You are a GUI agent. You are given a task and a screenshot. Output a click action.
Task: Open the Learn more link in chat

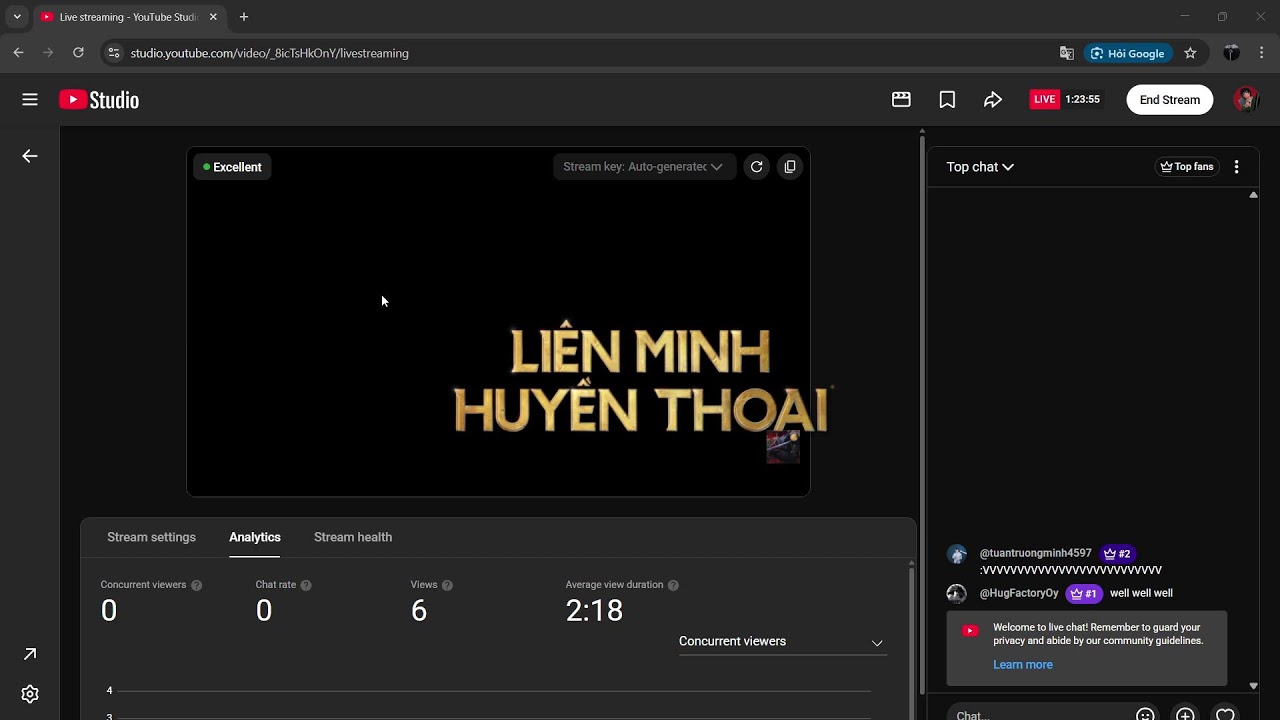pyautogui.click(x=1022, y=665)
